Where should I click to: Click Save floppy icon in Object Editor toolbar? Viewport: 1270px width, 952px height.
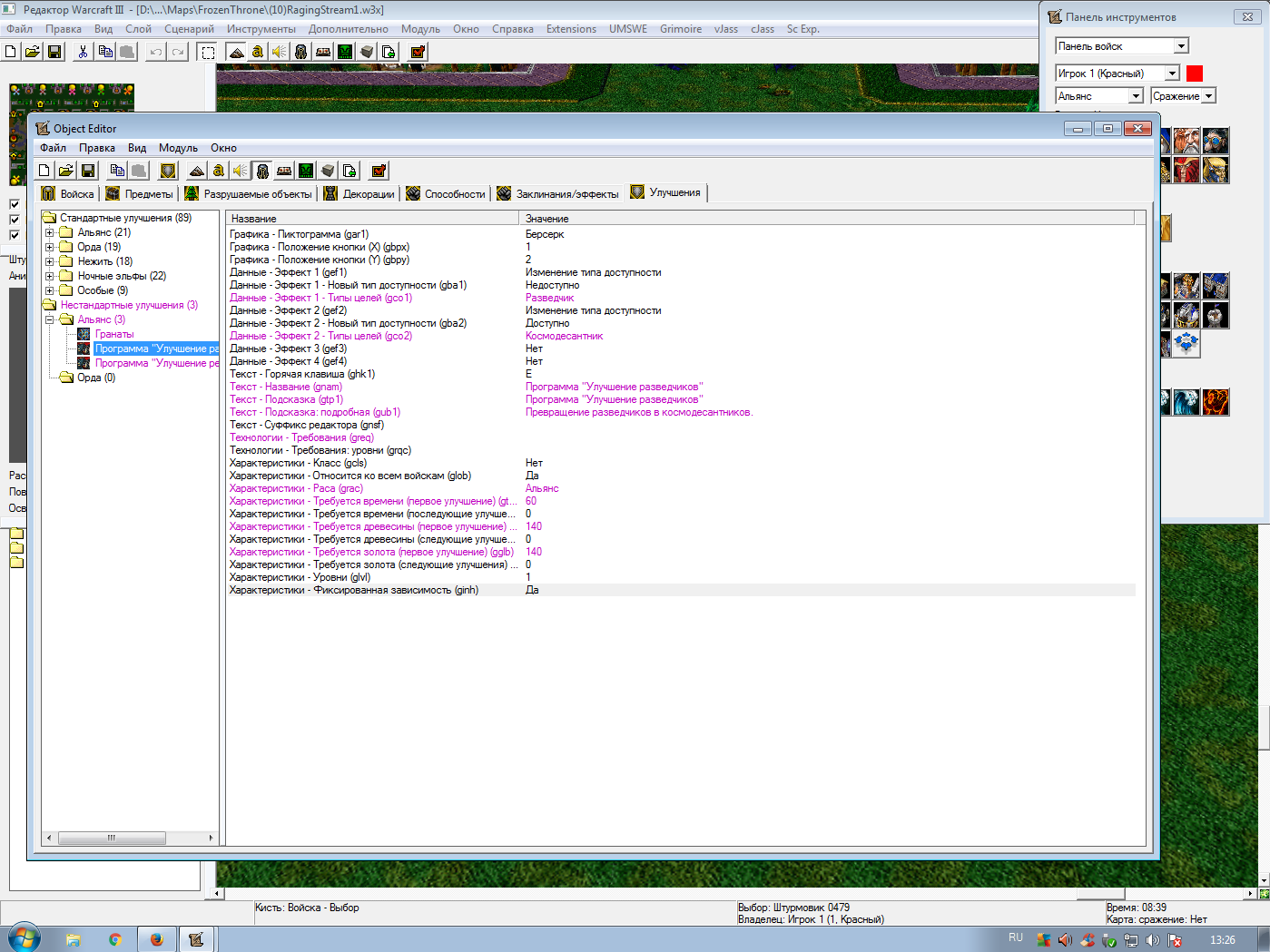[88, 171]
